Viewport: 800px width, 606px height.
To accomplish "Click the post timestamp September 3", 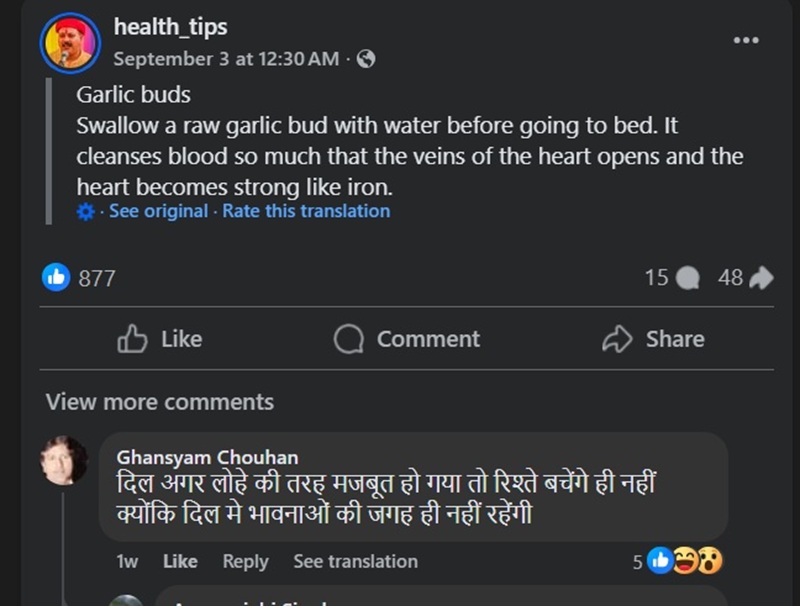I will 226,59.
